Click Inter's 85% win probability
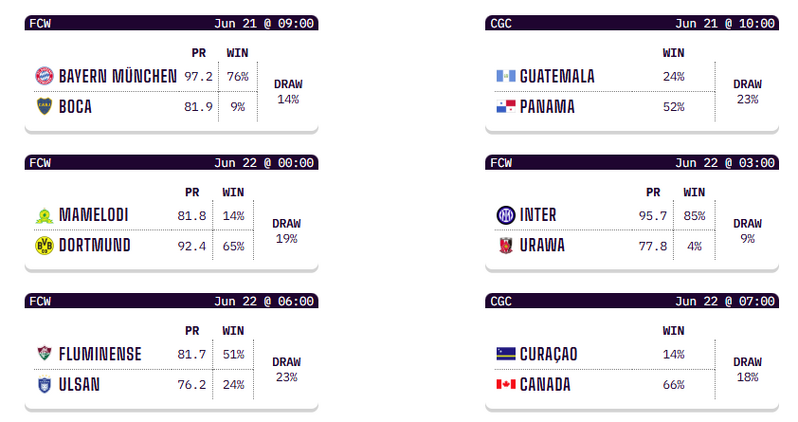798x422 pixels. tap(694, 215)
